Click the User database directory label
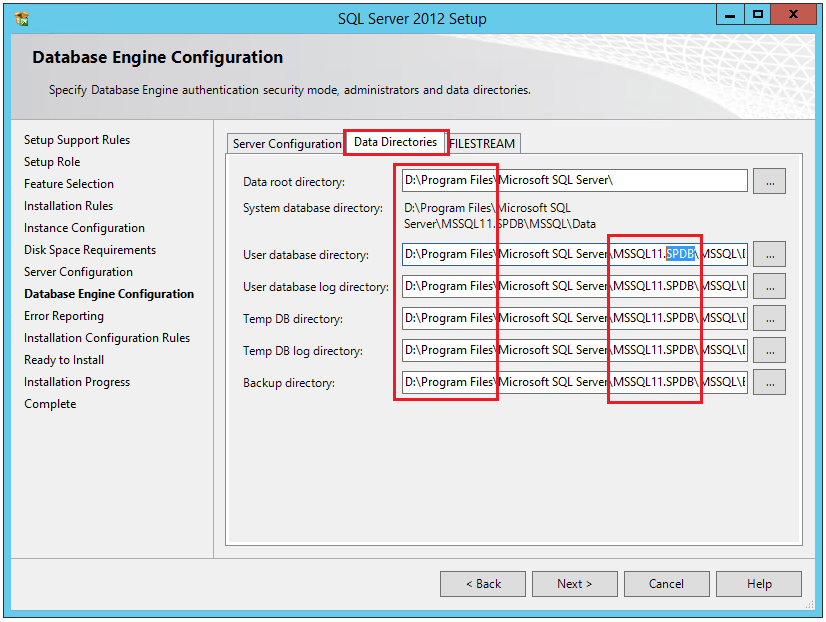 (306, 255)
